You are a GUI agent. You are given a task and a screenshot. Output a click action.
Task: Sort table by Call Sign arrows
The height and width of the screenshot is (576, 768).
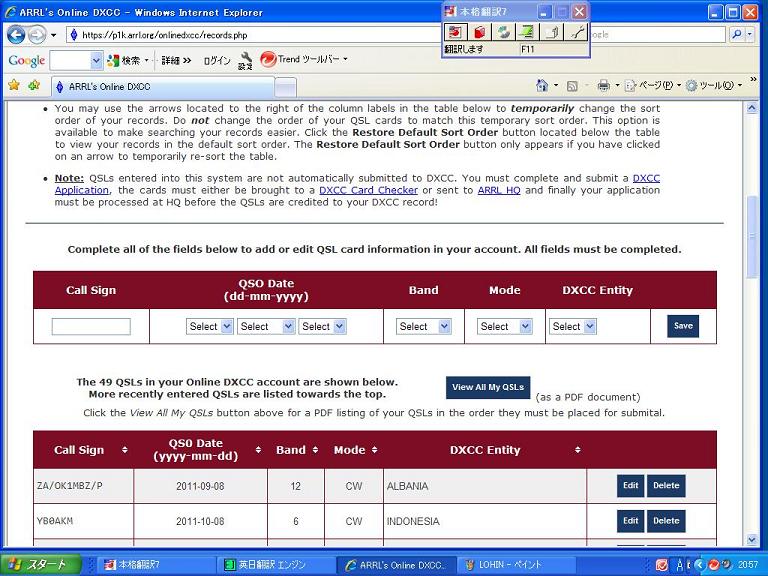[124, 450]
